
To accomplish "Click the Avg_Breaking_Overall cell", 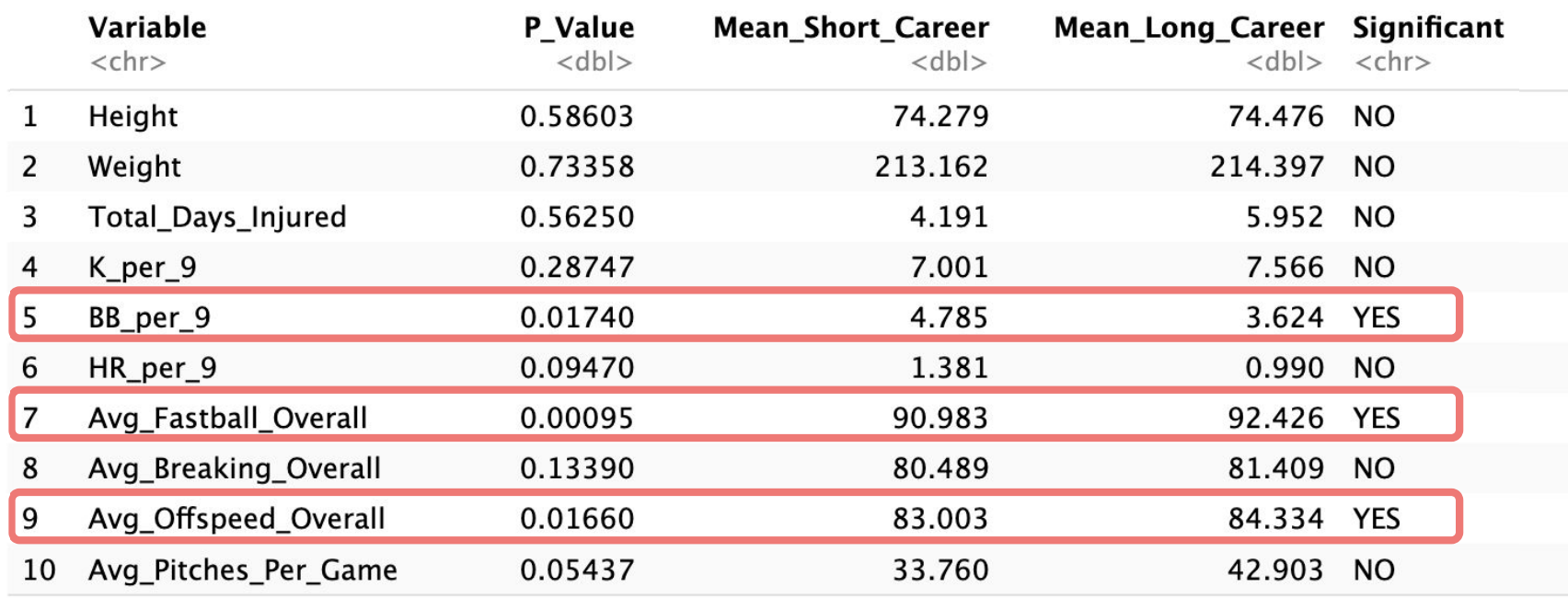I will 234,468.
